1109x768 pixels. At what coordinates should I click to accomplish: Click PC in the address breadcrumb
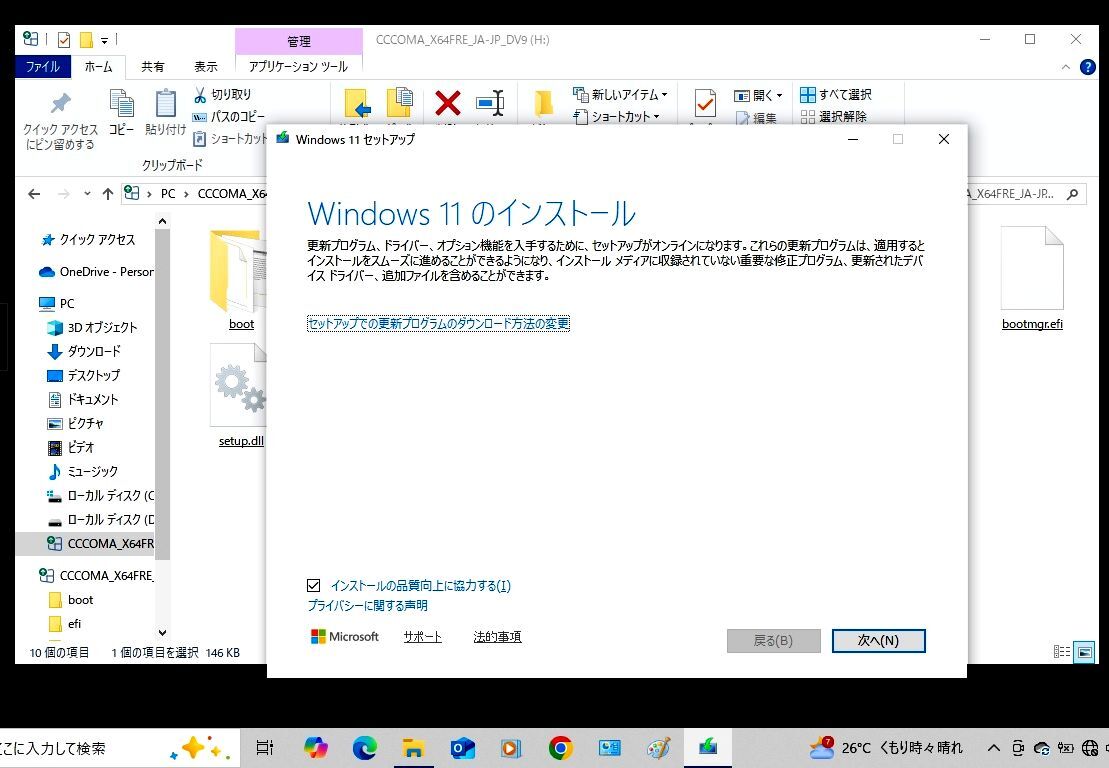[x=168, y=194]
